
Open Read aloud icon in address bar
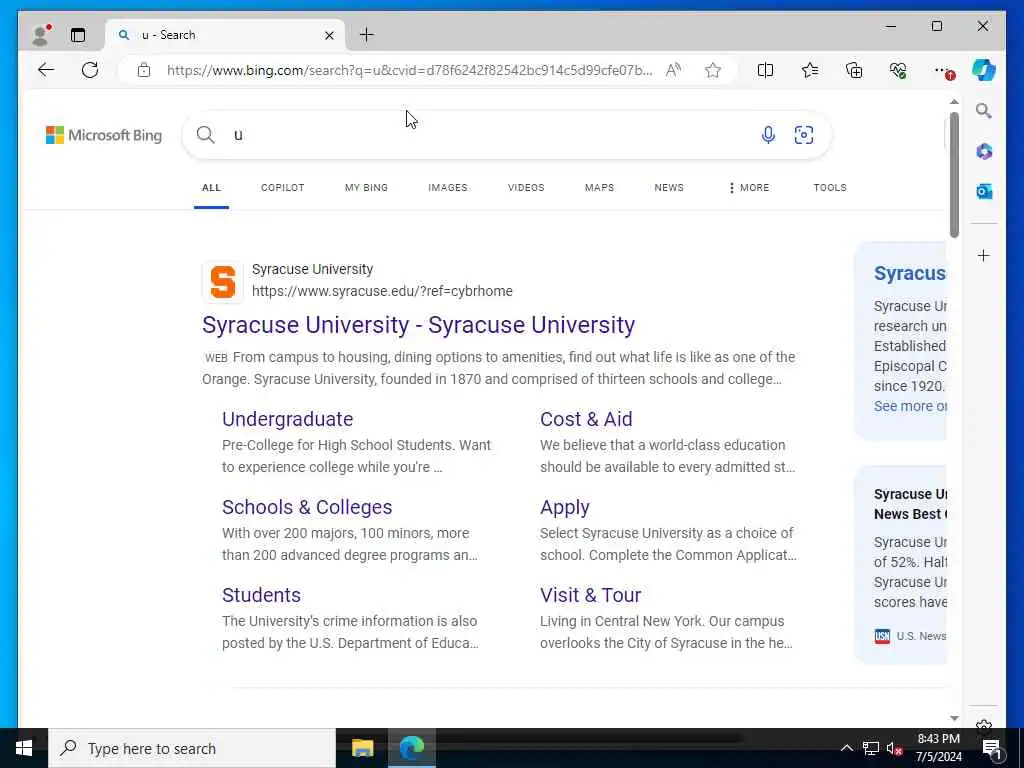673,70
